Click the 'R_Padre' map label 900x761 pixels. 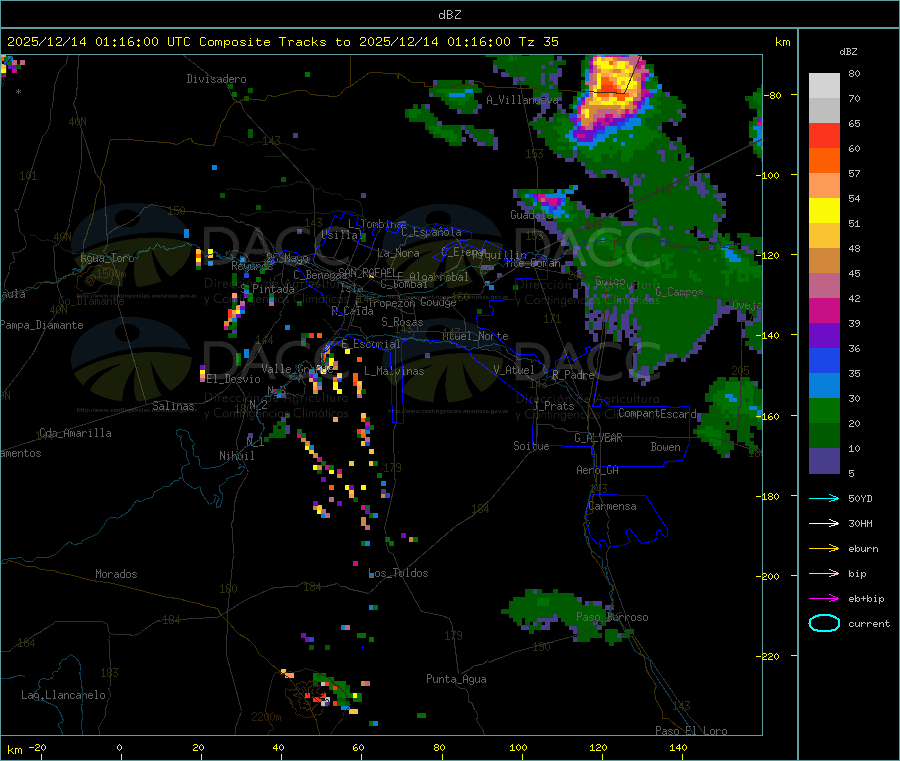(x=573, y=375)
